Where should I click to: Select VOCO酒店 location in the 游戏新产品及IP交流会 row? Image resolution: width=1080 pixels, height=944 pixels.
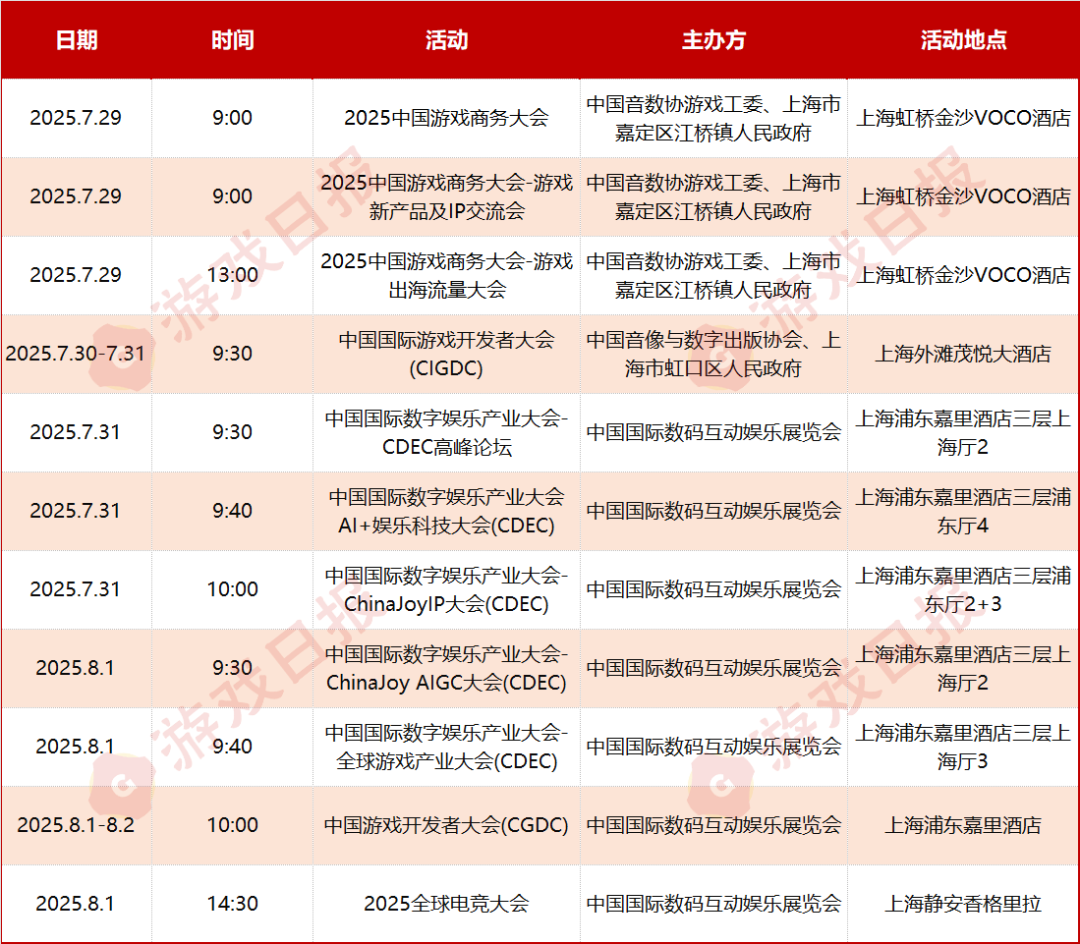coord(963,196)
